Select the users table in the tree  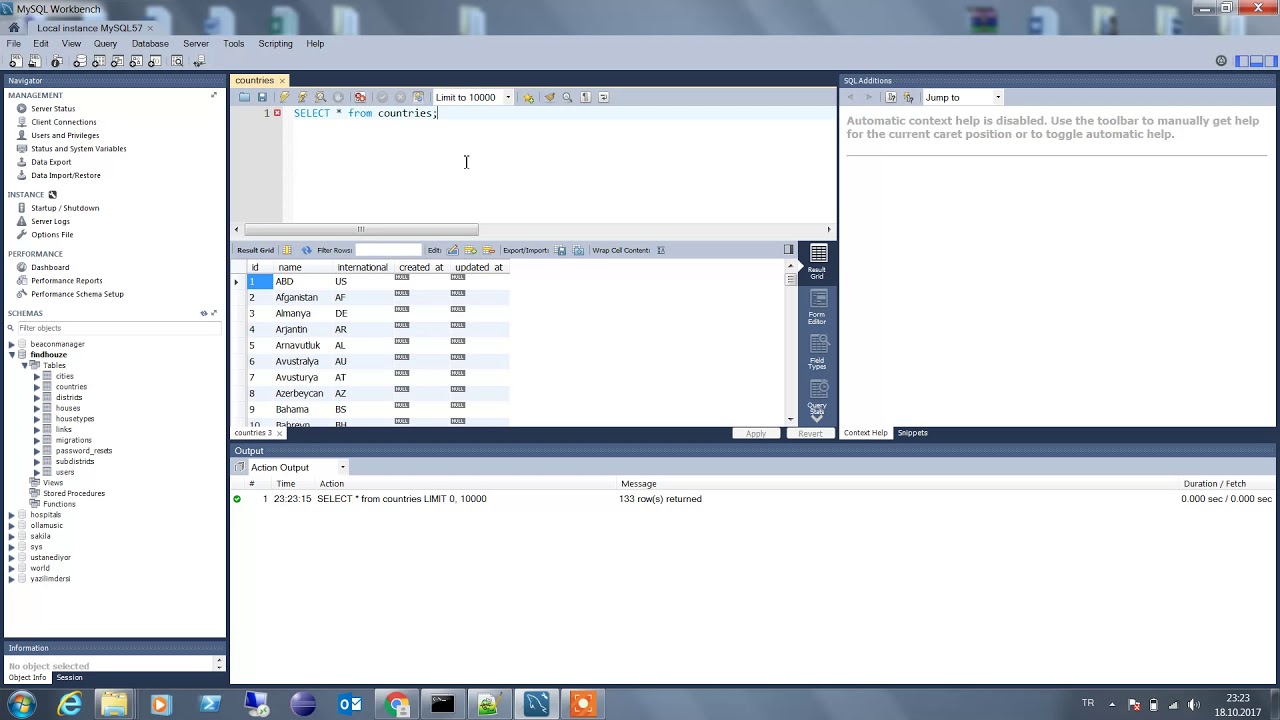coord(65,472)
